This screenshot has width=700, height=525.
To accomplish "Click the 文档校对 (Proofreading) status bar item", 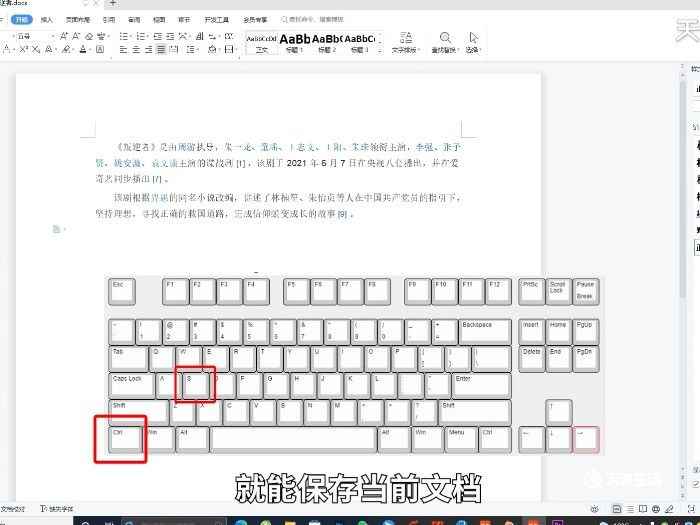I will [12, 508].
